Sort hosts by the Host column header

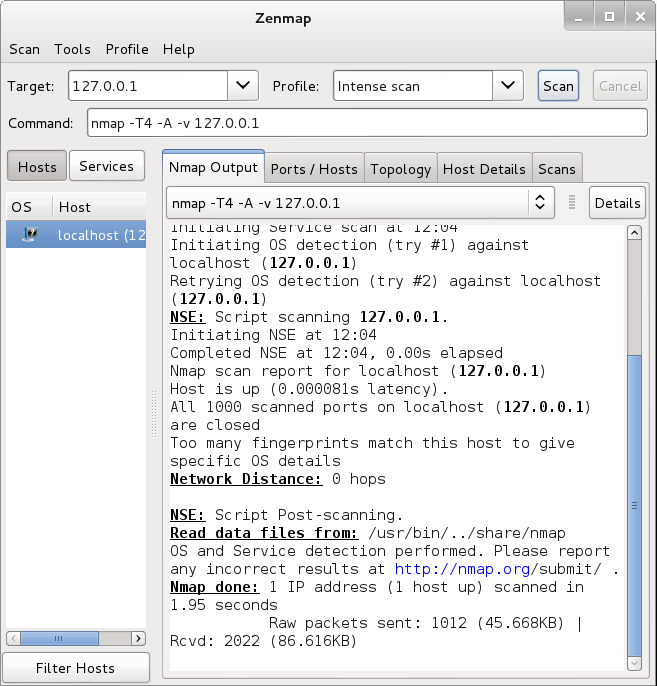pos(99,207)
